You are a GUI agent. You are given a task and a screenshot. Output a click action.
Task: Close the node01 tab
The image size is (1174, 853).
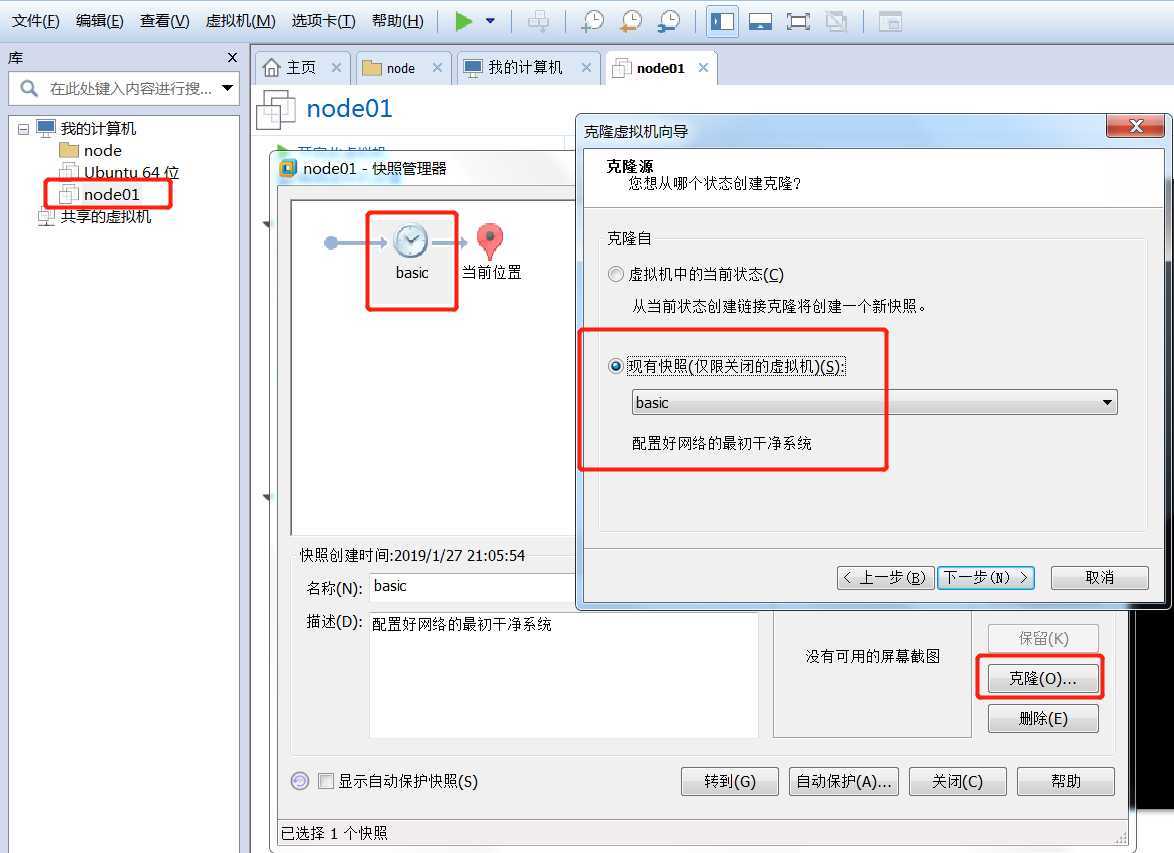point(703,67)
